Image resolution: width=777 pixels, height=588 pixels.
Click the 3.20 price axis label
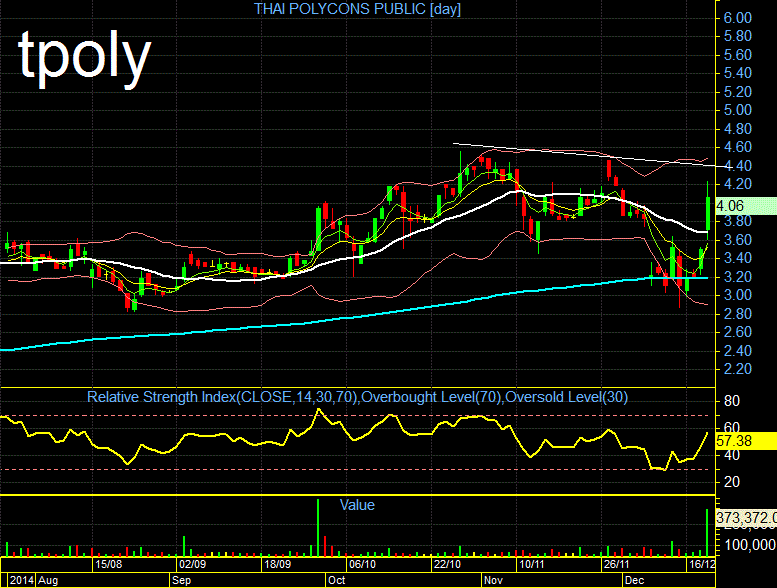tap(737, 276)
